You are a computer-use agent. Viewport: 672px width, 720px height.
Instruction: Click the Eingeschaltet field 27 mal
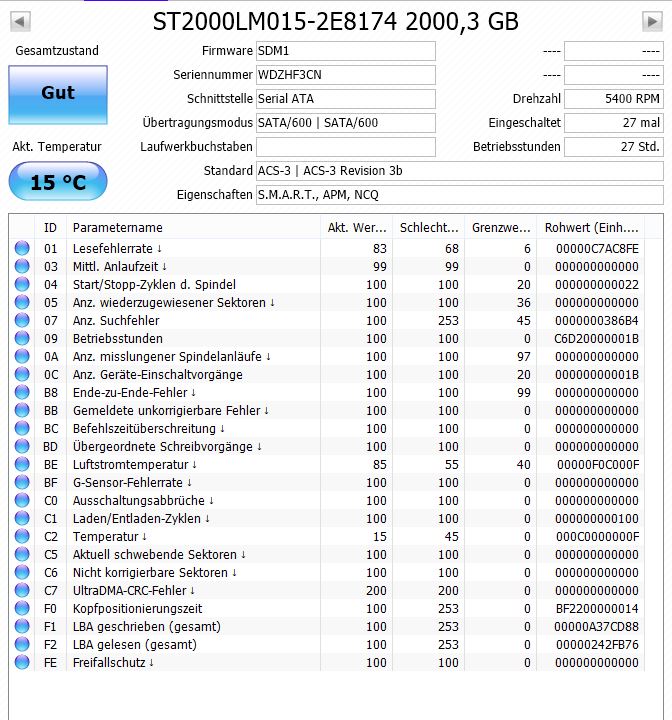[x=614, y=123]
